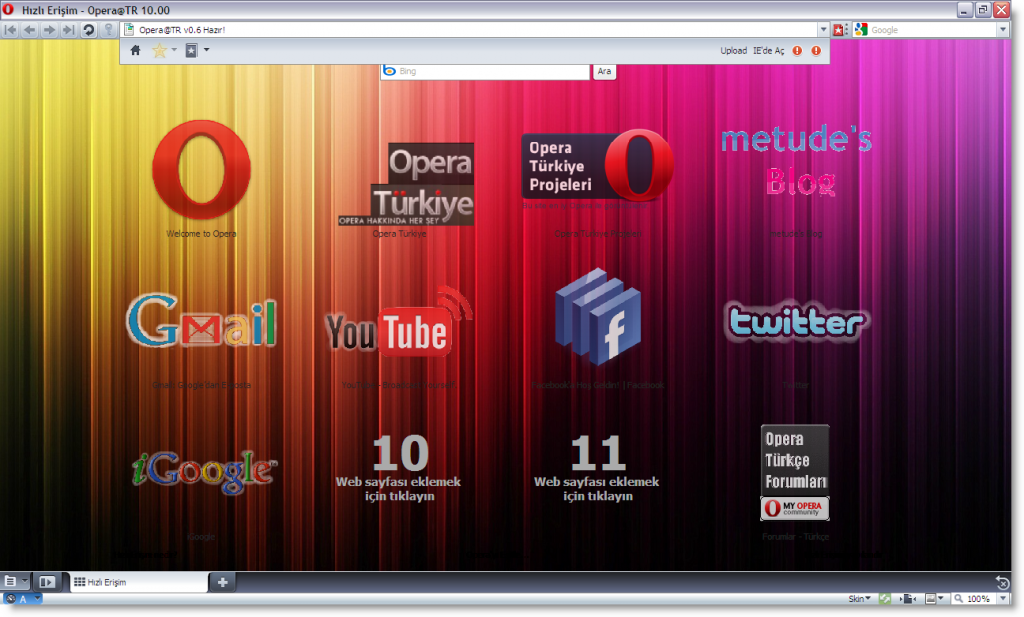Image resolution: width=1024 pixels, height=617 pixels.
Task: Open the Facebook speed dial
Action: [x=598, y=317]
